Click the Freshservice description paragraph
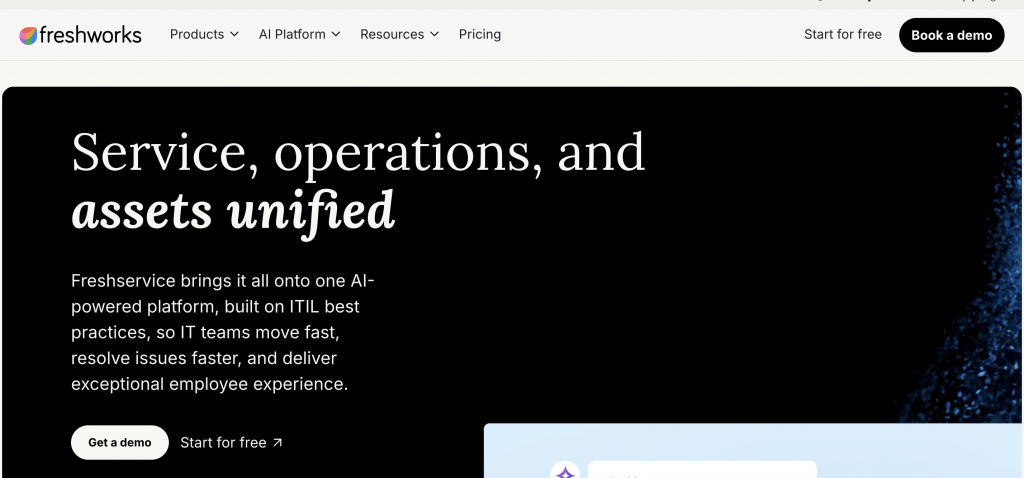The image size is (1024, 478). [223, 332]
